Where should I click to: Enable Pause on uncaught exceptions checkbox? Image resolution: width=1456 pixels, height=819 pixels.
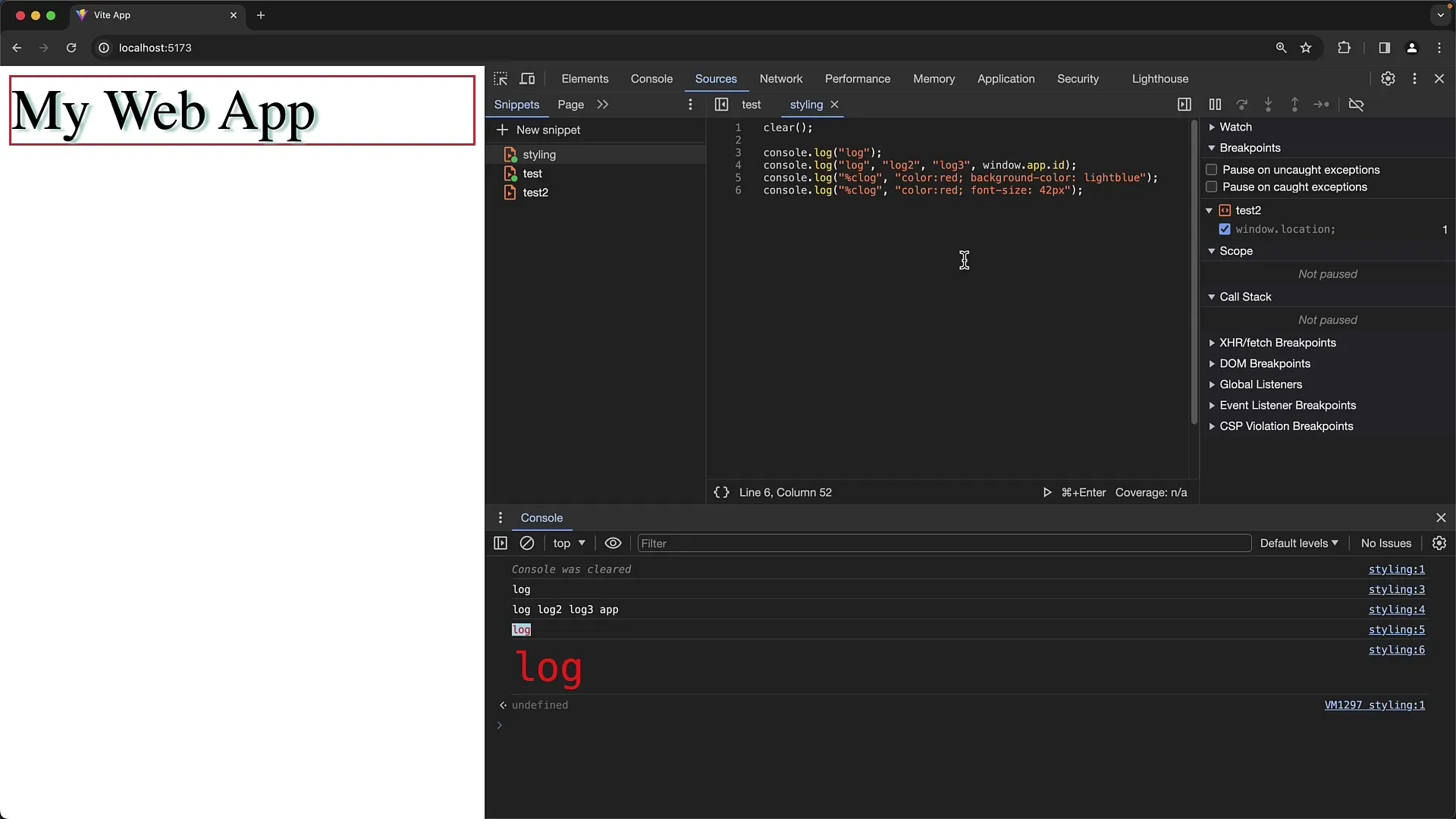[1211, 169]
